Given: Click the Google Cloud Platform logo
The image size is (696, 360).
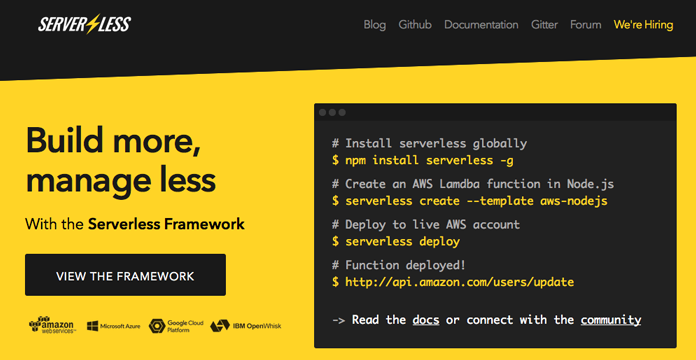Looking at the screenshot, I should coord(176,326).
